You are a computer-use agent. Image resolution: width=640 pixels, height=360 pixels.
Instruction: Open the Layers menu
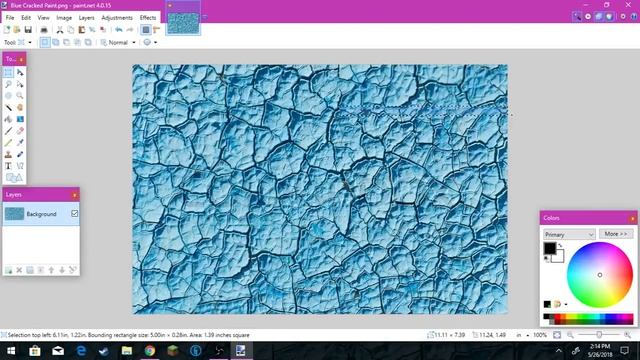(86, 18)
